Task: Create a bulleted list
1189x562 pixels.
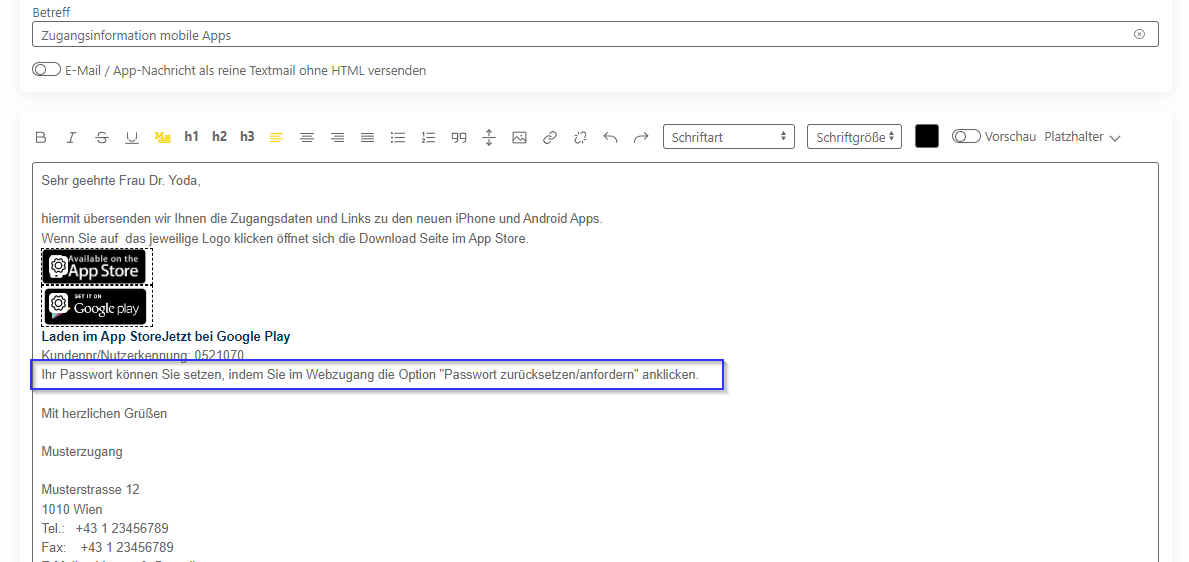Action: click(x=398, y=137)
